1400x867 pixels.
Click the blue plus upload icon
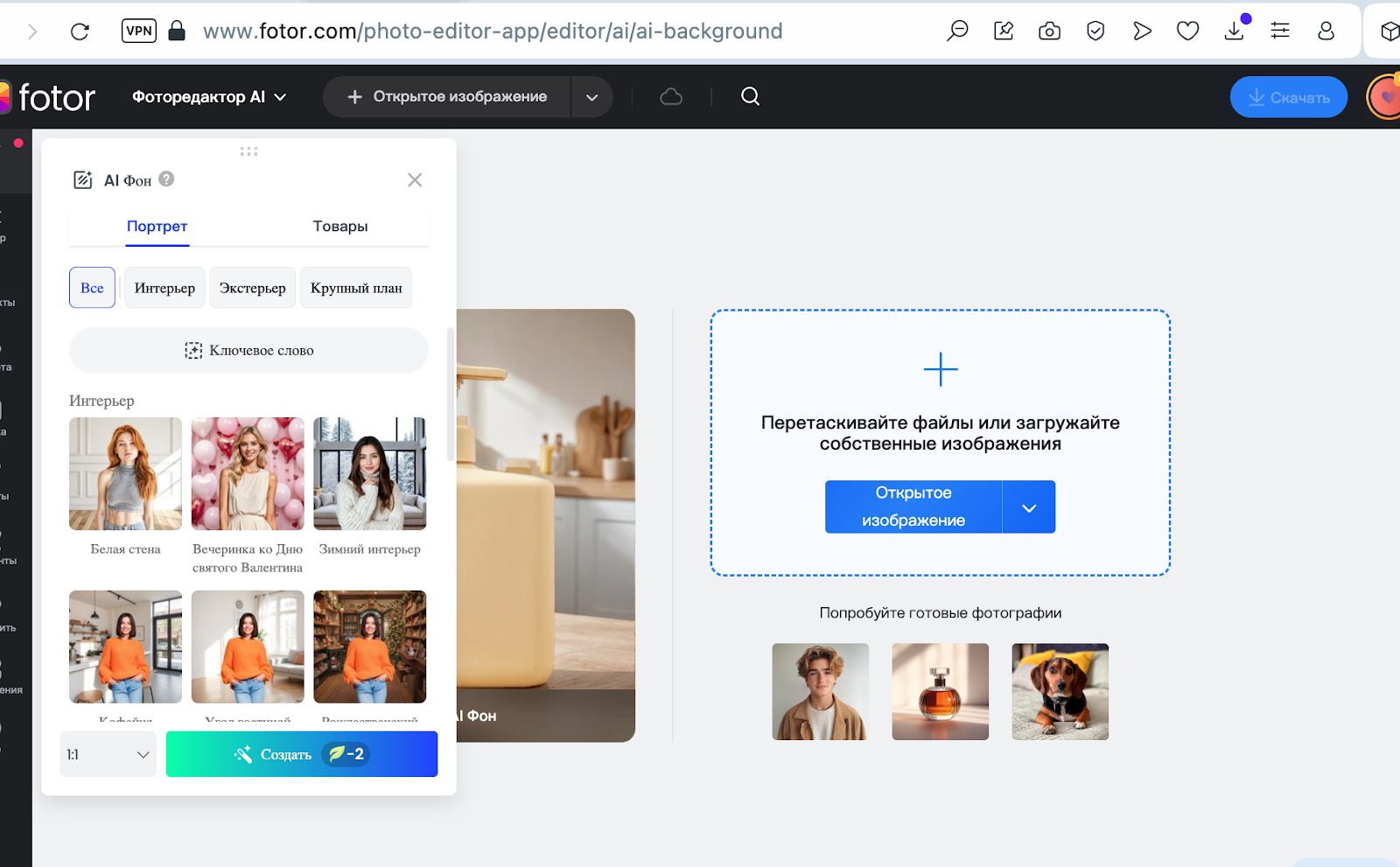[941, 369]
